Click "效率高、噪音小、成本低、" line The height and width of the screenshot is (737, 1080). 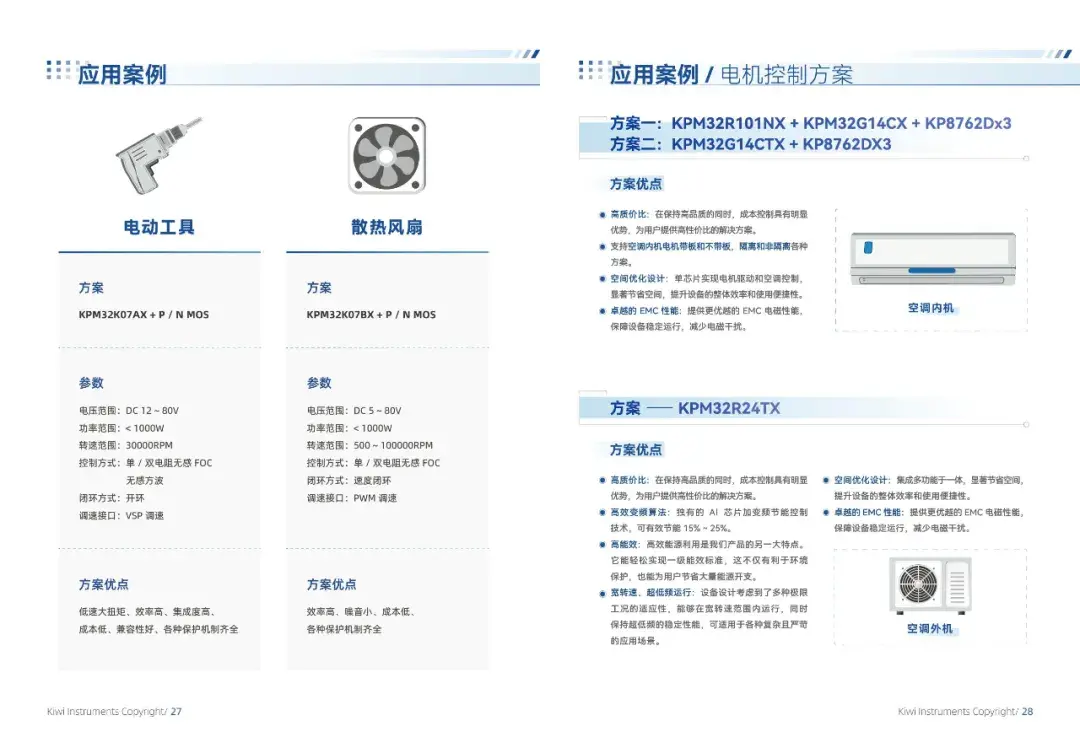coord(361,612)
